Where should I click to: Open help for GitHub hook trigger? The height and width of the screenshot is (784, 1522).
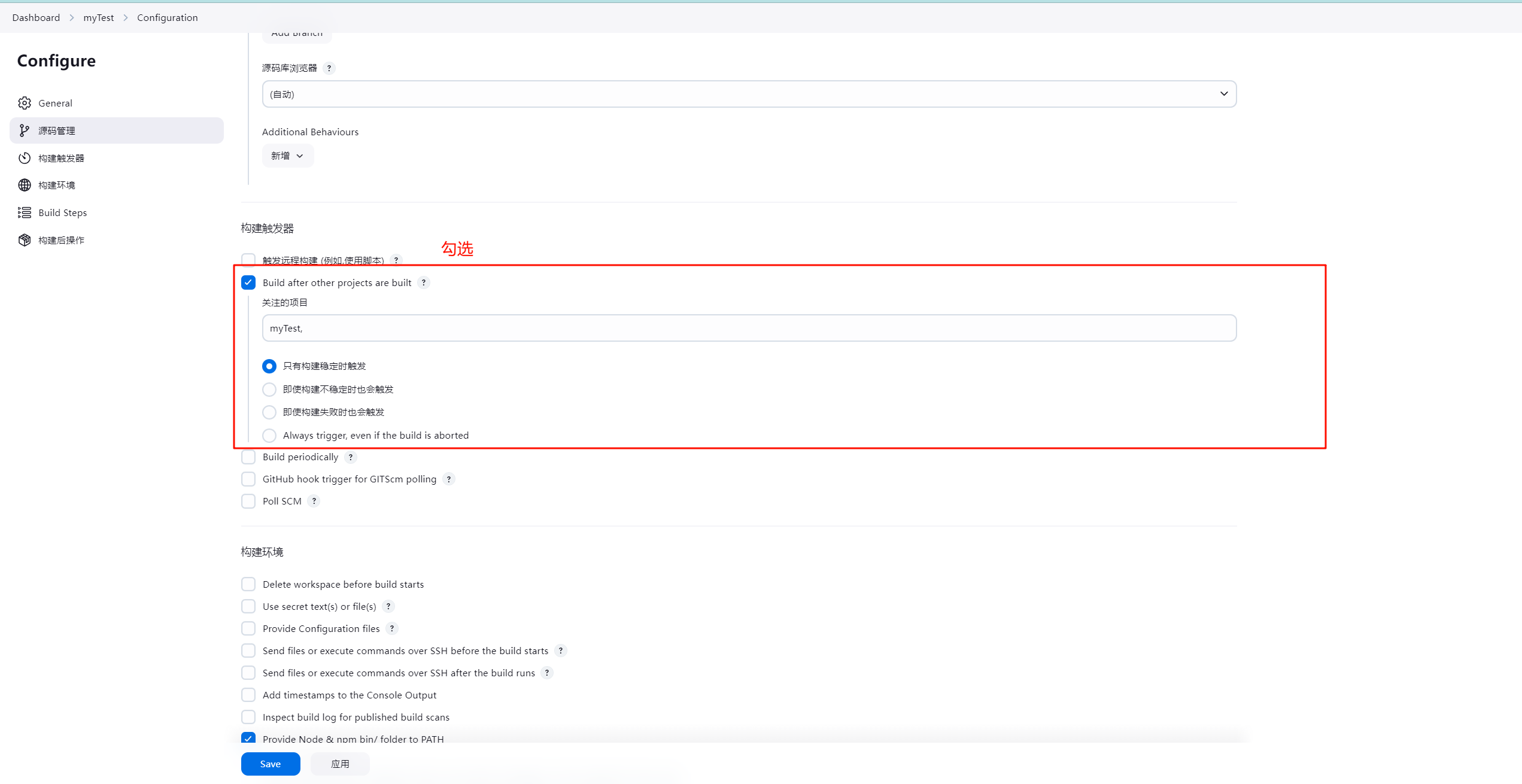tap(449, 479)
